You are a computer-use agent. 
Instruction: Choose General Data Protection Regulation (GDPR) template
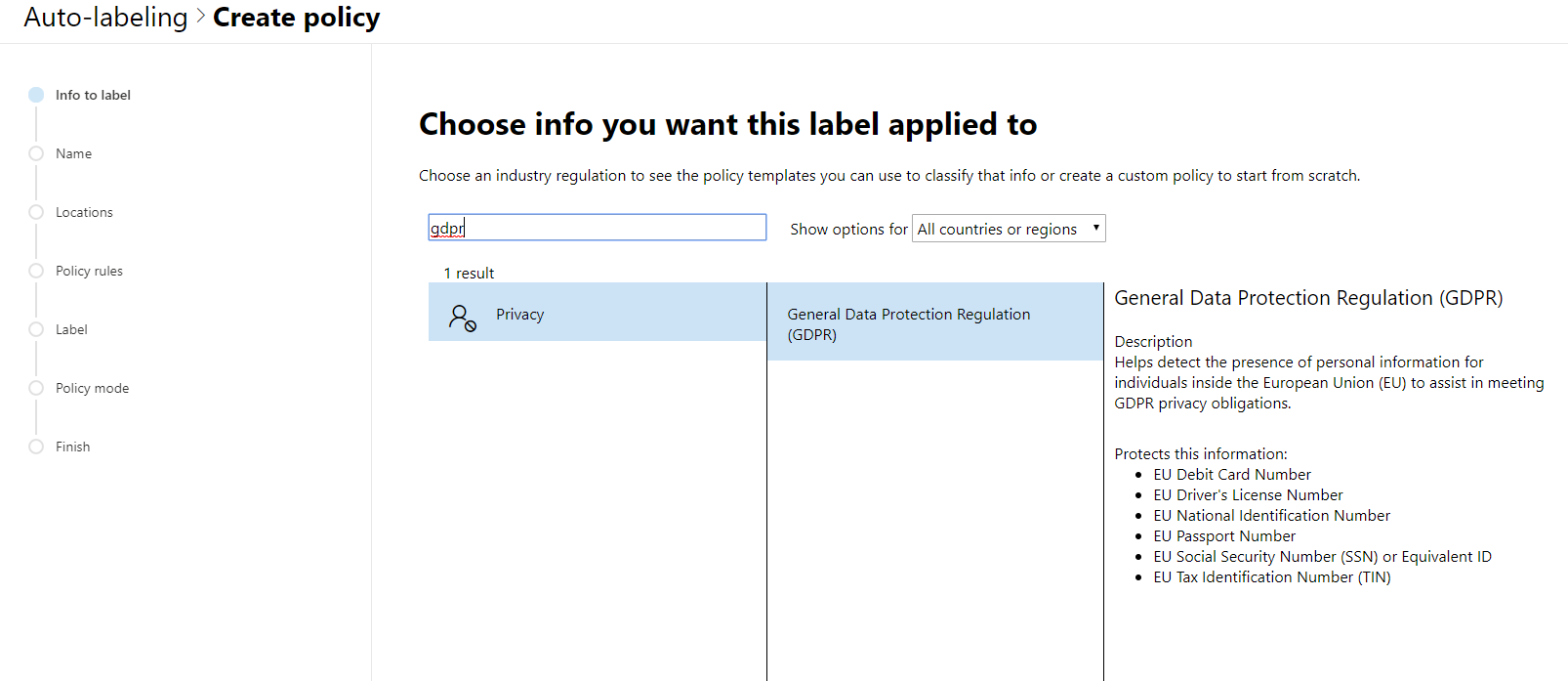(908, 323)
